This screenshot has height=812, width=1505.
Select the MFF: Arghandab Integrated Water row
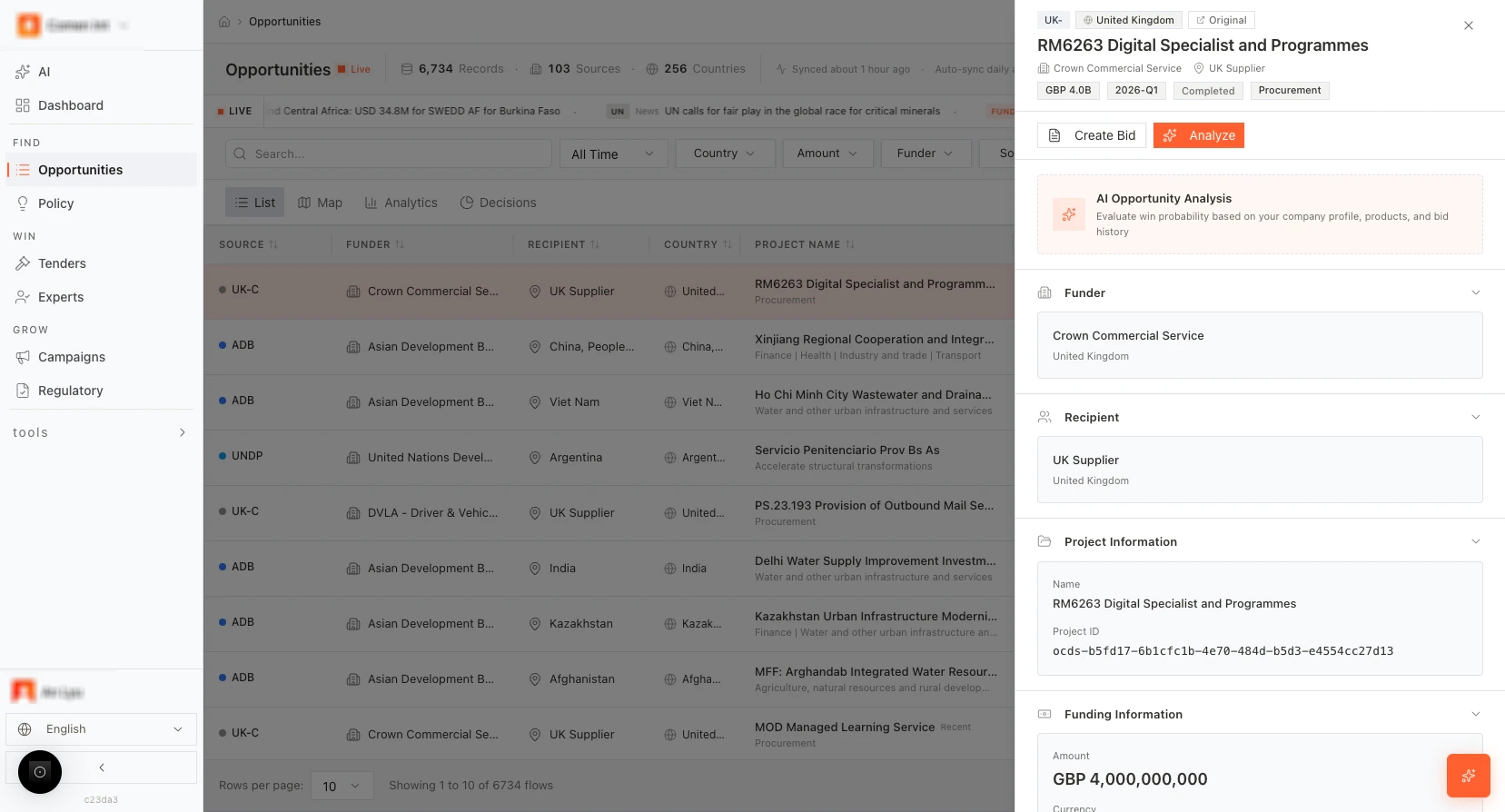click(609, 678)
